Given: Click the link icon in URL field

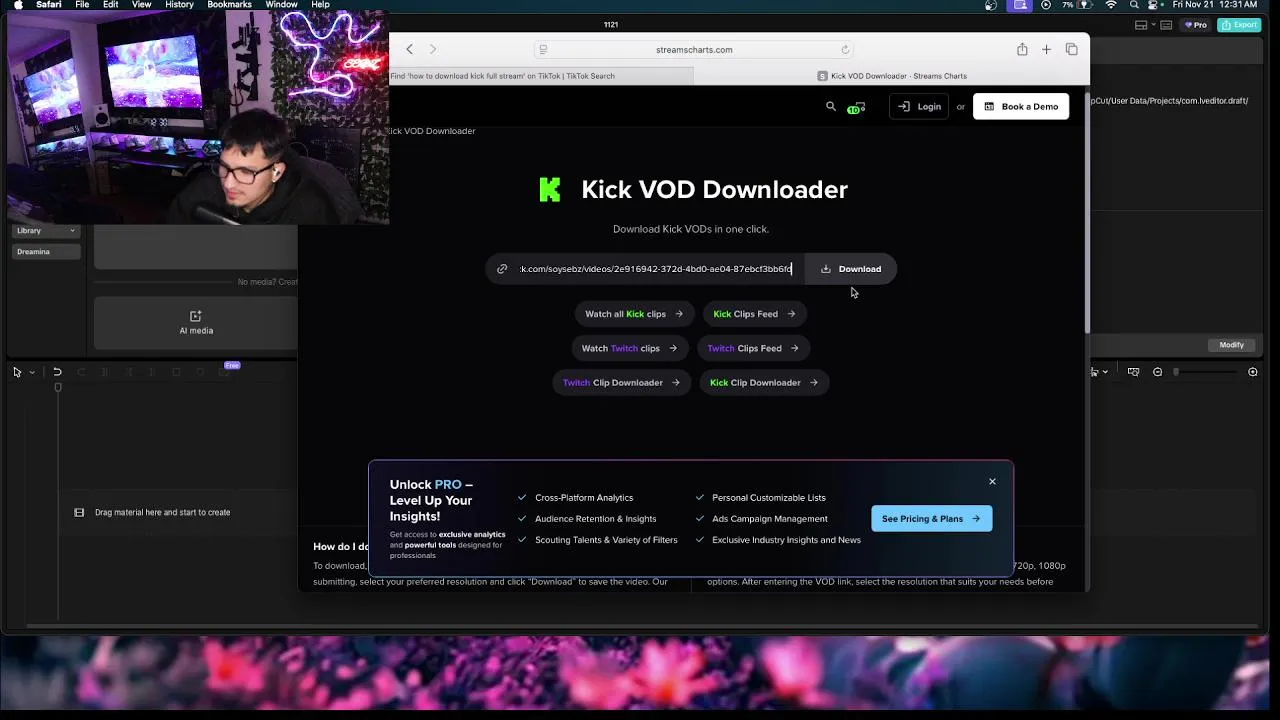Looking at the screenshot, I should (502, 269).
